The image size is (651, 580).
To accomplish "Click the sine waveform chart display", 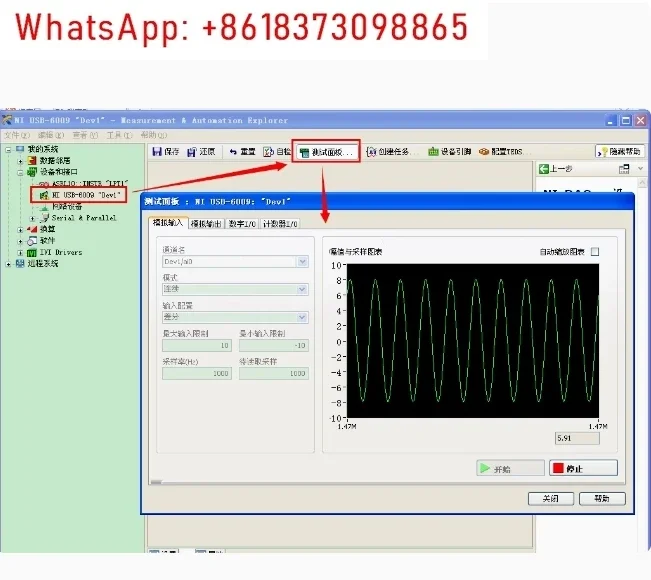I will point(473,341).
